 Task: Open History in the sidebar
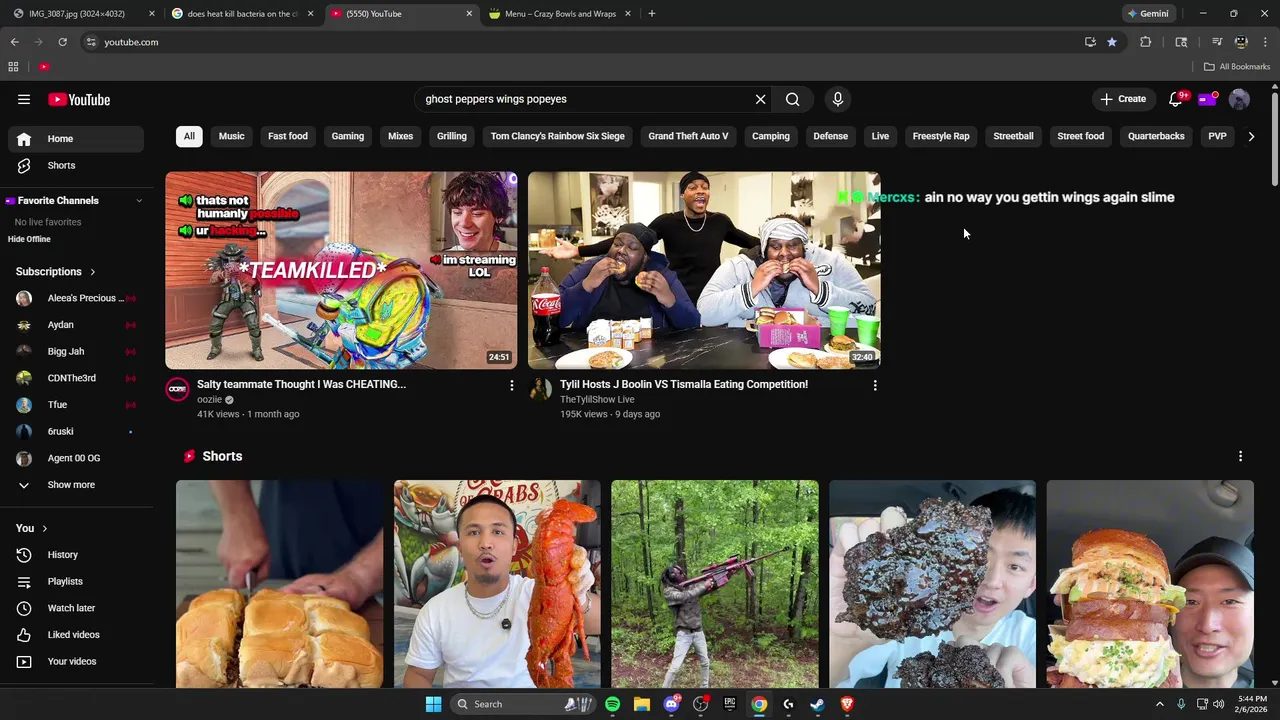(75, 555)
